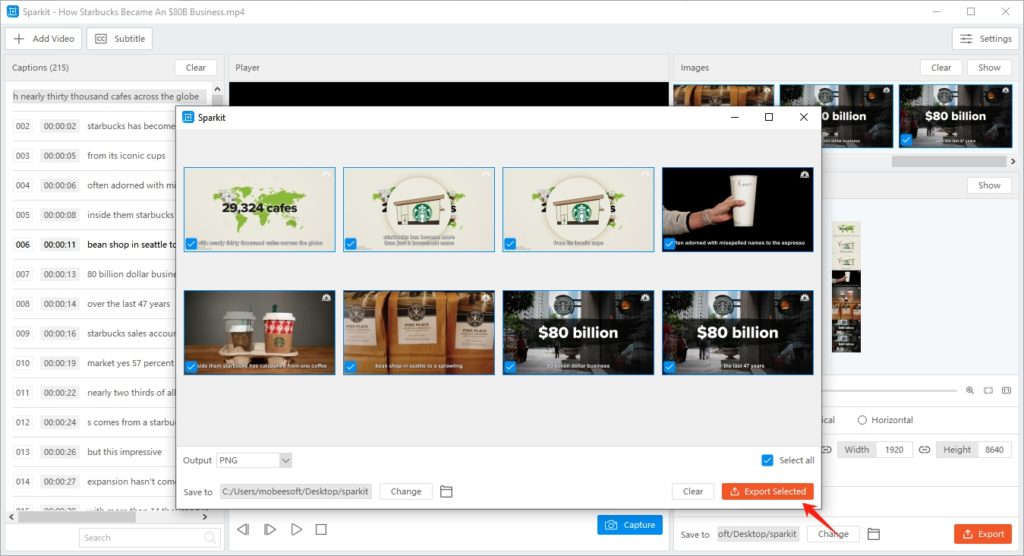
Task: Click the images strip horizontal scrollbar
Action: pos(949,161)
